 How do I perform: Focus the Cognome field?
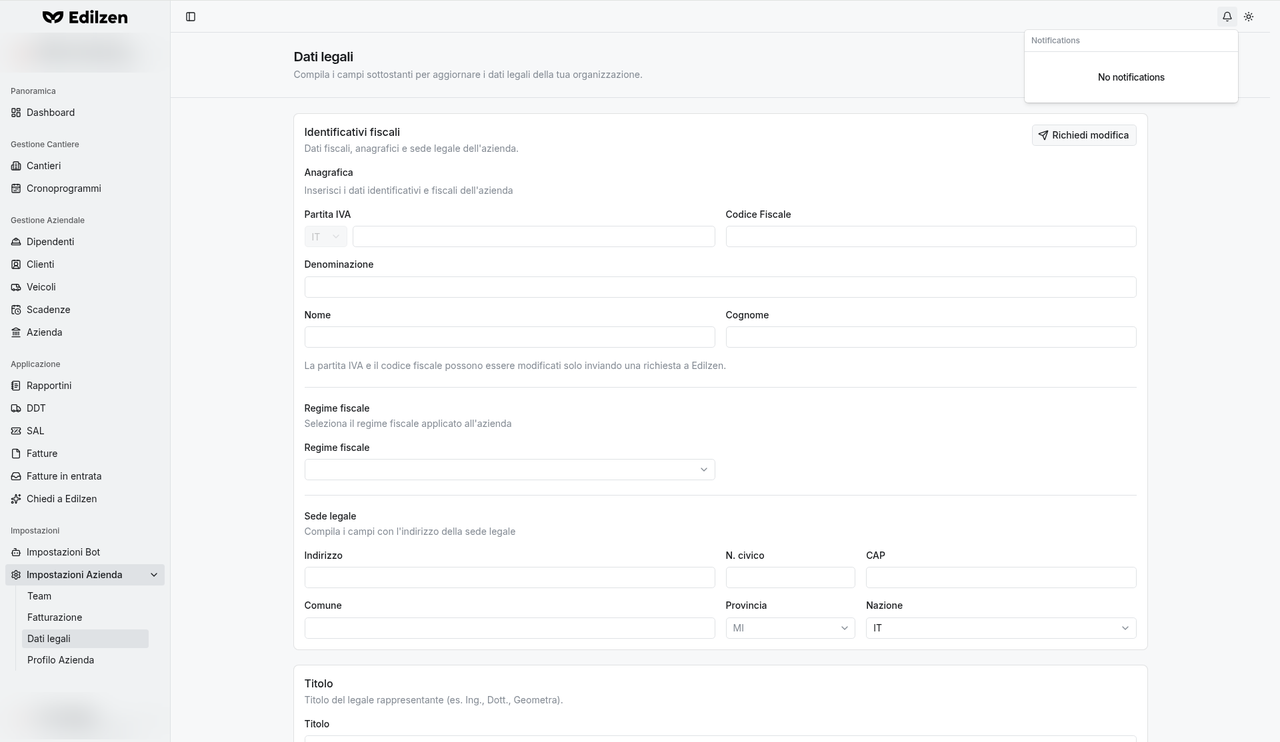point(931,337)
